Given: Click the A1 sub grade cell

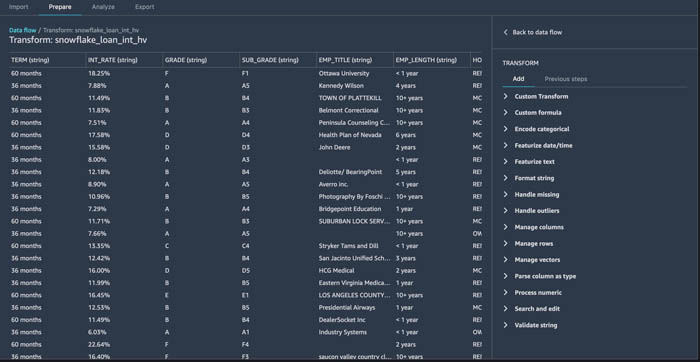Looking at the screenshot, I should click(x=245, y=332).
